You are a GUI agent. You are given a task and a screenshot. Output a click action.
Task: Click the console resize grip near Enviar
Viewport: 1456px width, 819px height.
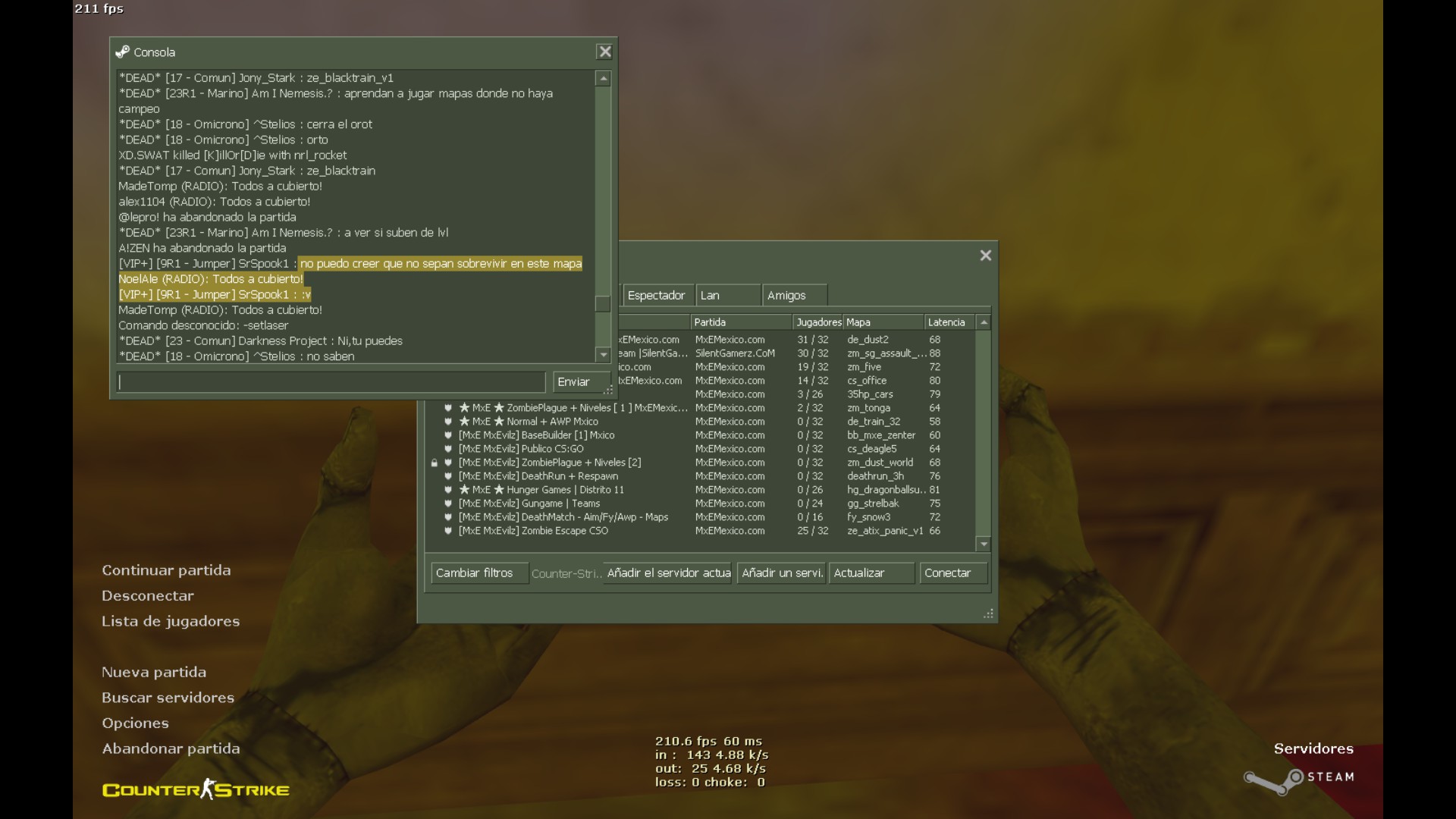608,390
